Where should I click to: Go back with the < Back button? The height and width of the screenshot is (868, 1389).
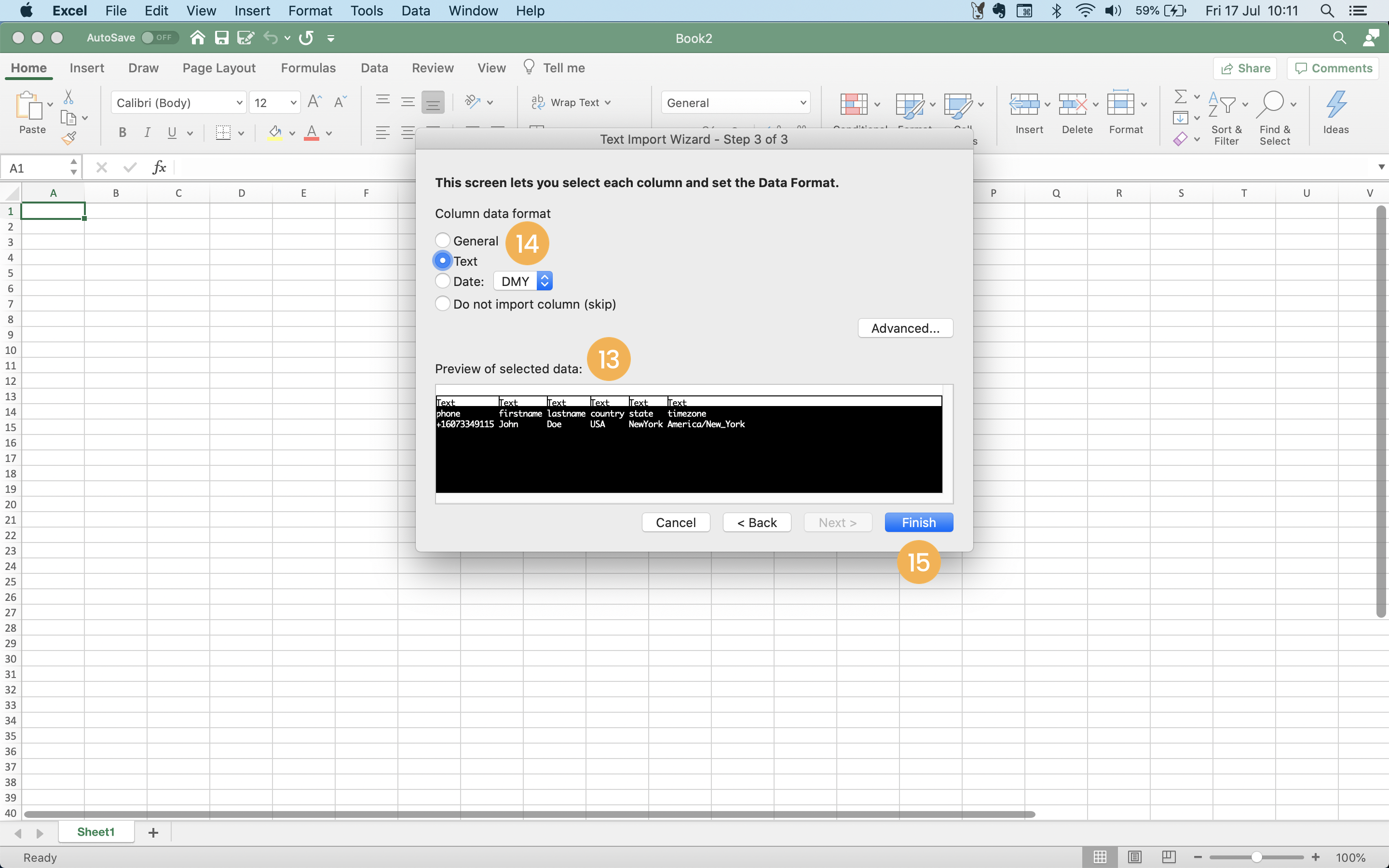(x=757, y=522)
